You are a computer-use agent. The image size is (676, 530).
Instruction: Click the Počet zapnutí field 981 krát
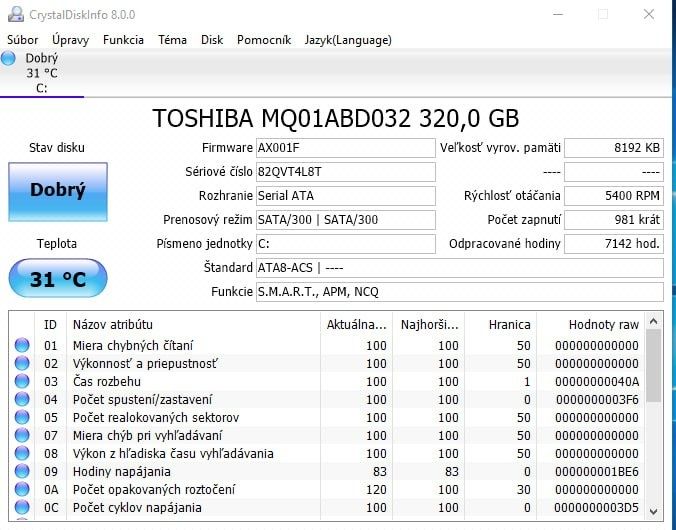click(x=614, y=220)
